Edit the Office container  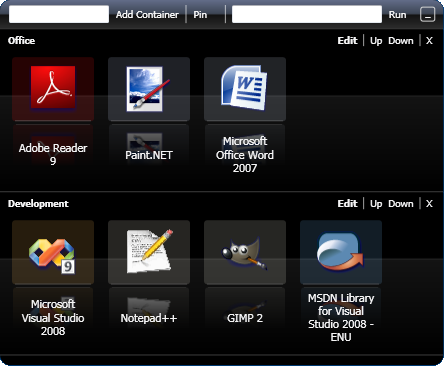347,41
